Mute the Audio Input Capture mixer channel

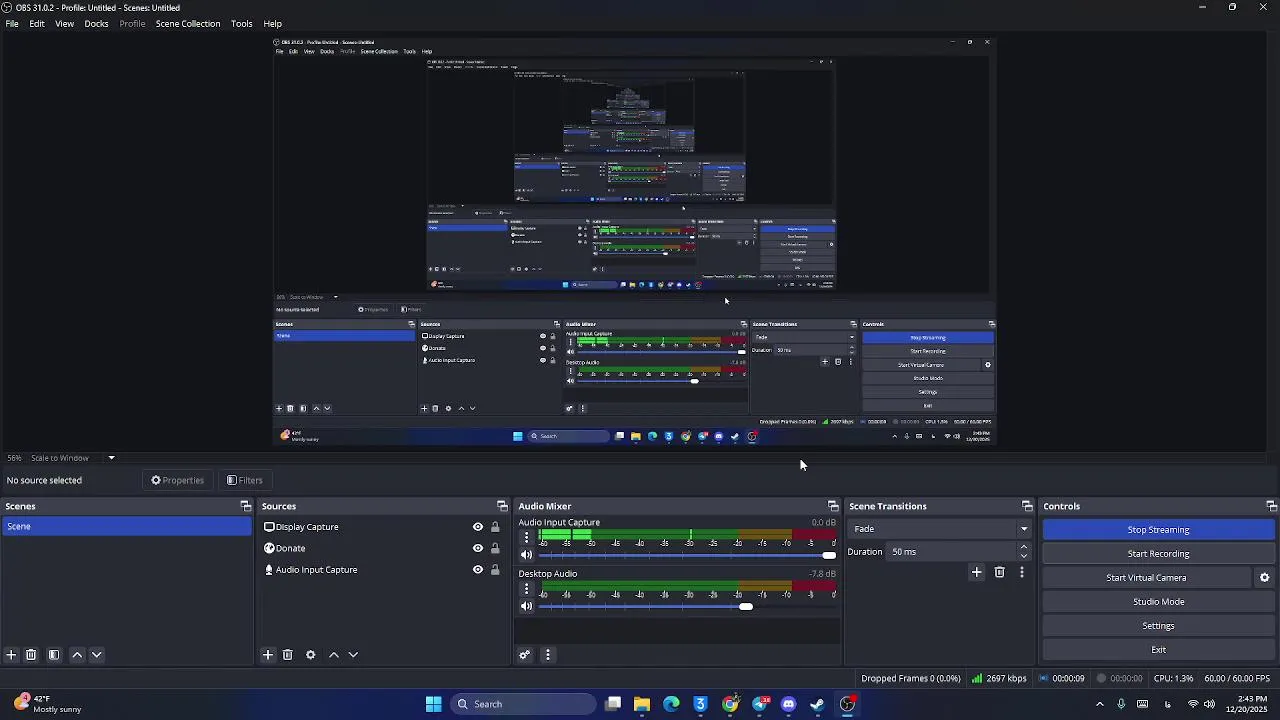click(527, 555)
